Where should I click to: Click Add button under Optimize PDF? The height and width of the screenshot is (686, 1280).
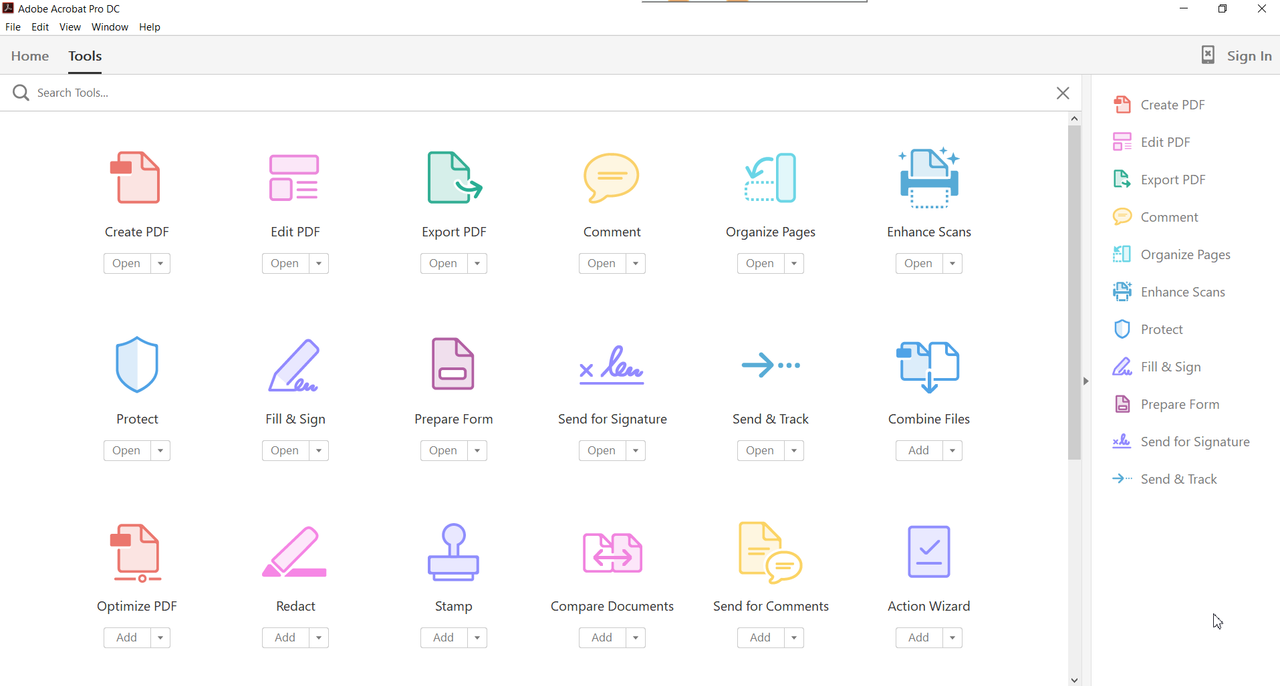pyautogui.click(x=127, y=638)
